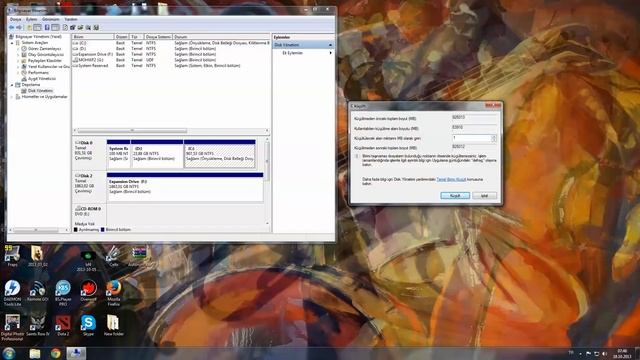Select Disk Yönetimi in the tree
This screenshot has height=360, width=640.
tap(40, 91)
